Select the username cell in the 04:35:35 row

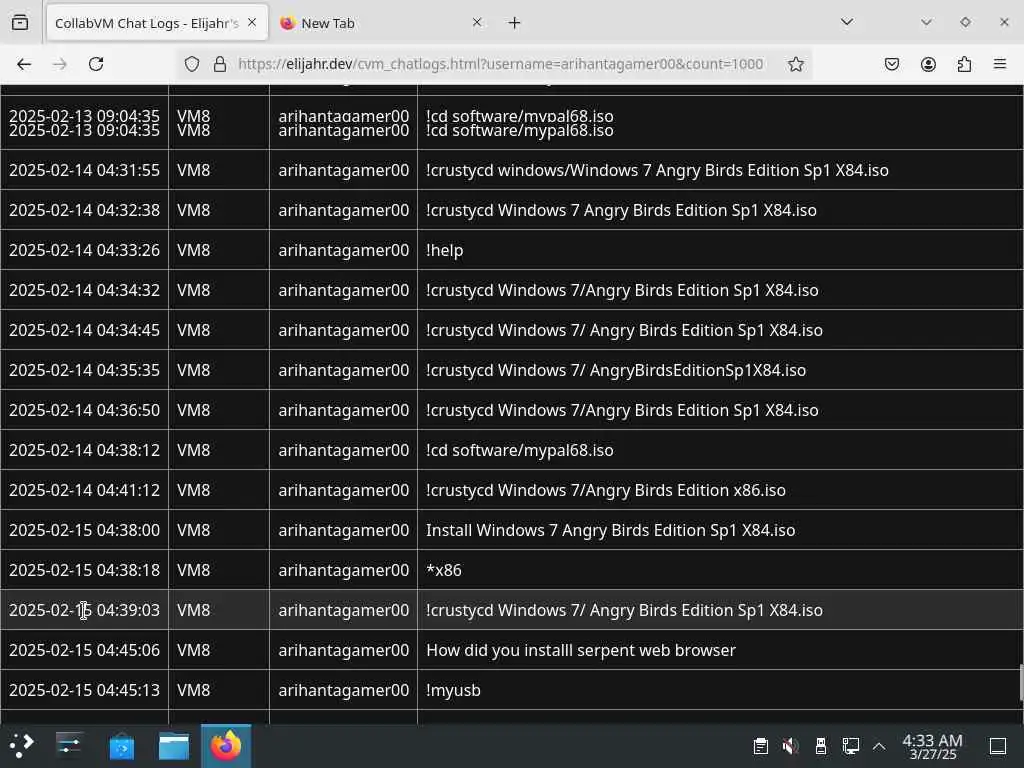[344, 370]
